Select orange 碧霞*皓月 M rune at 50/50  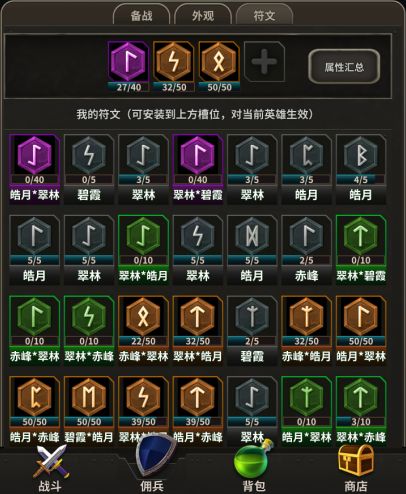89,411
